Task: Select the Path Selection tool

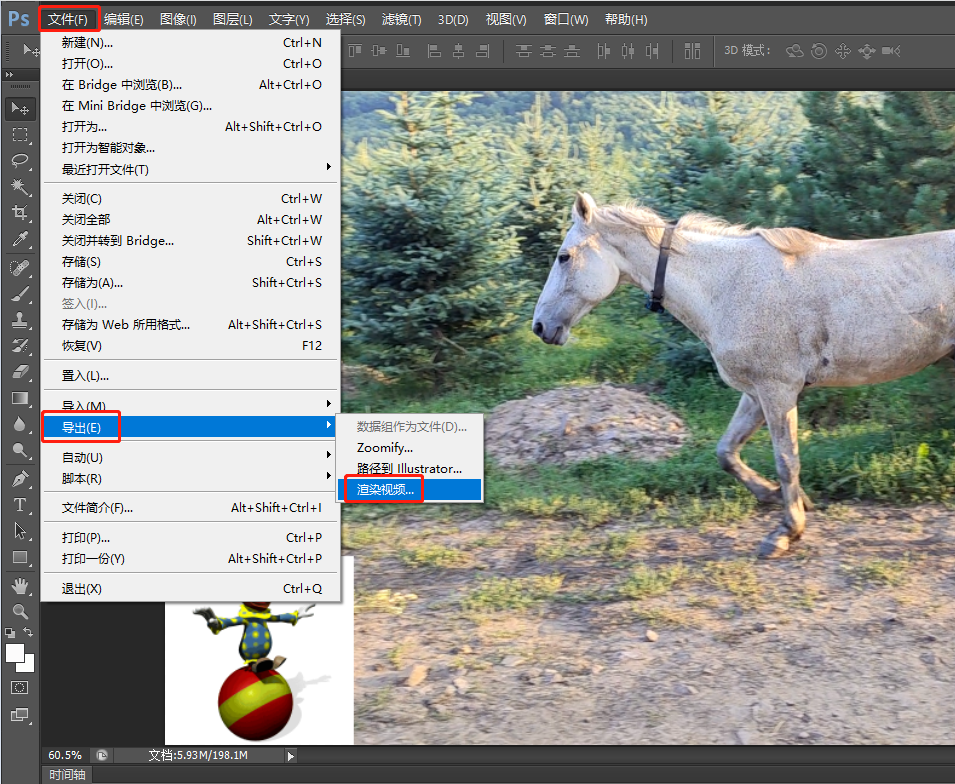Action: tap(20, 531)
